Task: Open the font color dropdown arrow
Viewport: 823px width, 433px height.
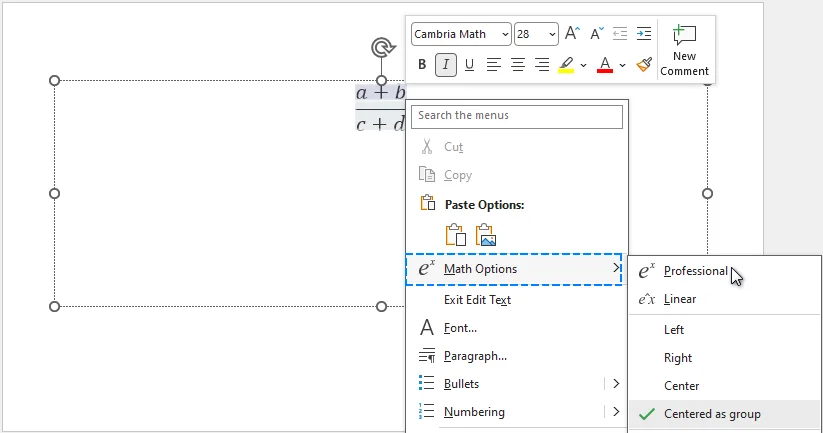Action: [x=622, y=65]
